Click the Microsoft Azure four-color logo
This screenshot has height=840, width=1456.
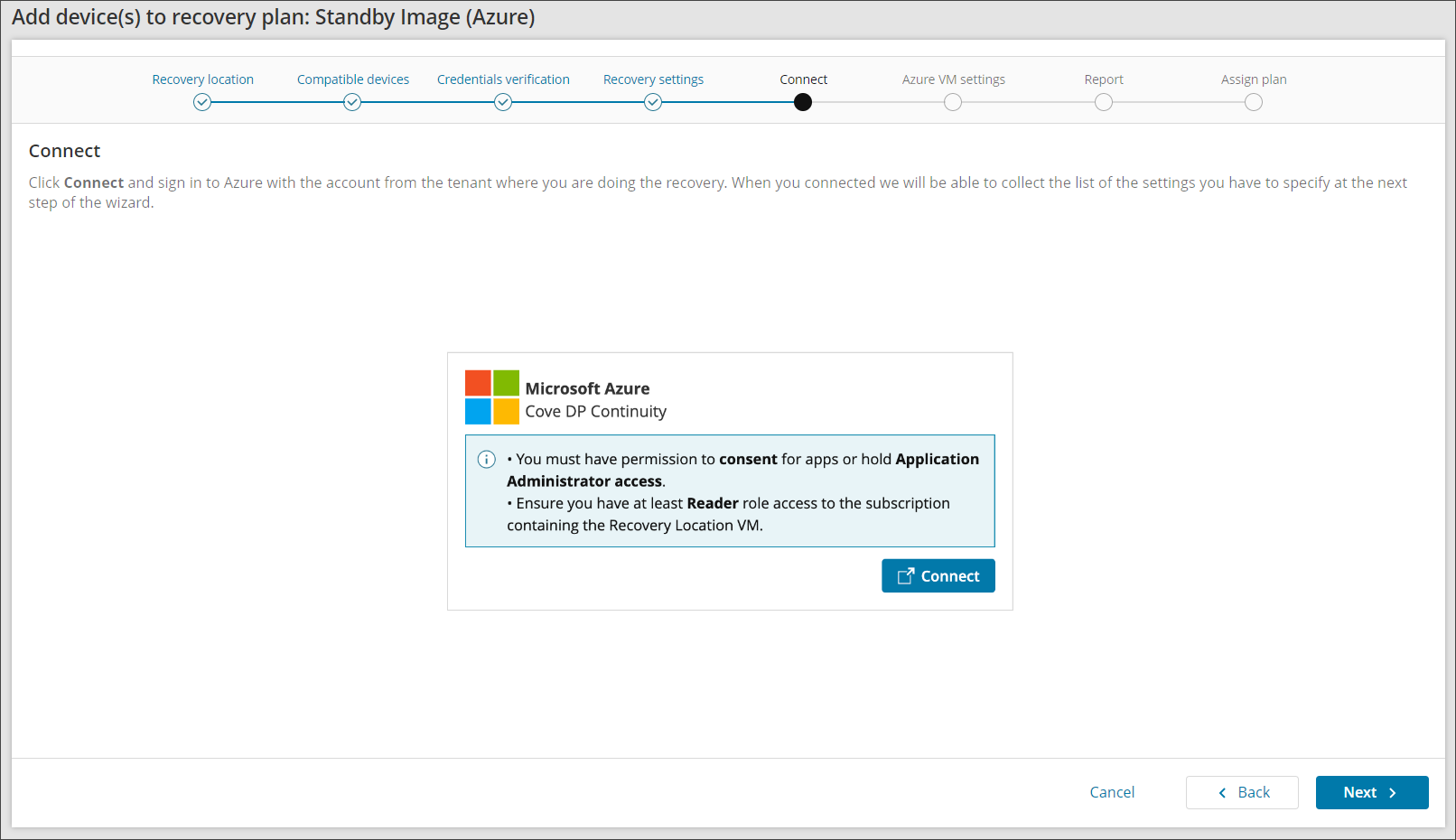[x=492, y=397]
